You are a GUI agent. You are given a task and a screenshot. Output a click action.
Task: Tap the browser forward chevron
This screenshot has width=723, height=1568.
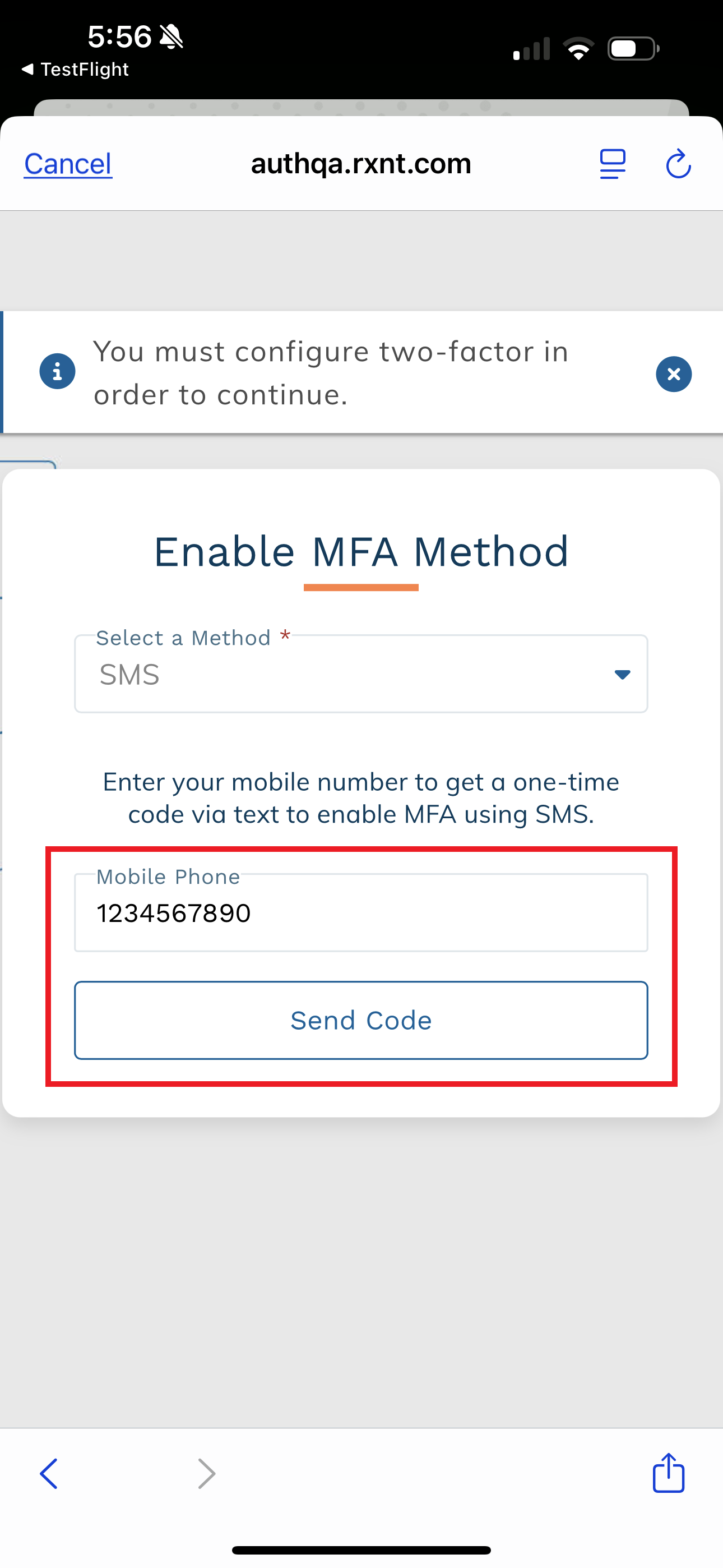207,1473
